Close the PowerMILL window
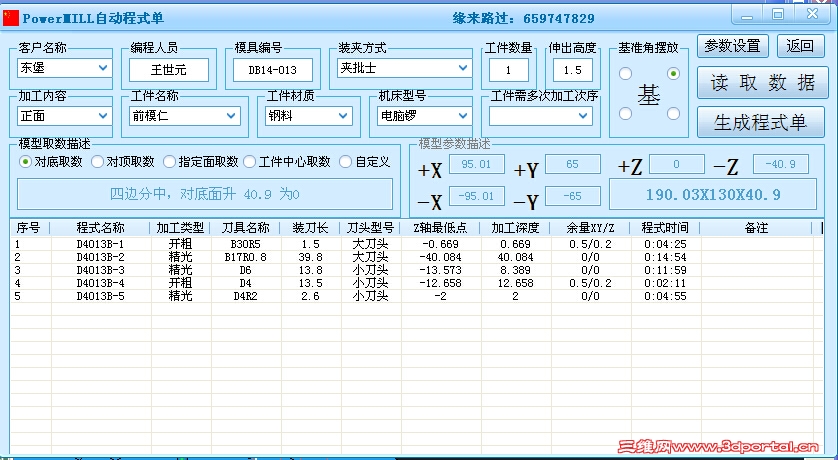838x460 pixels. tap(812, 15)
